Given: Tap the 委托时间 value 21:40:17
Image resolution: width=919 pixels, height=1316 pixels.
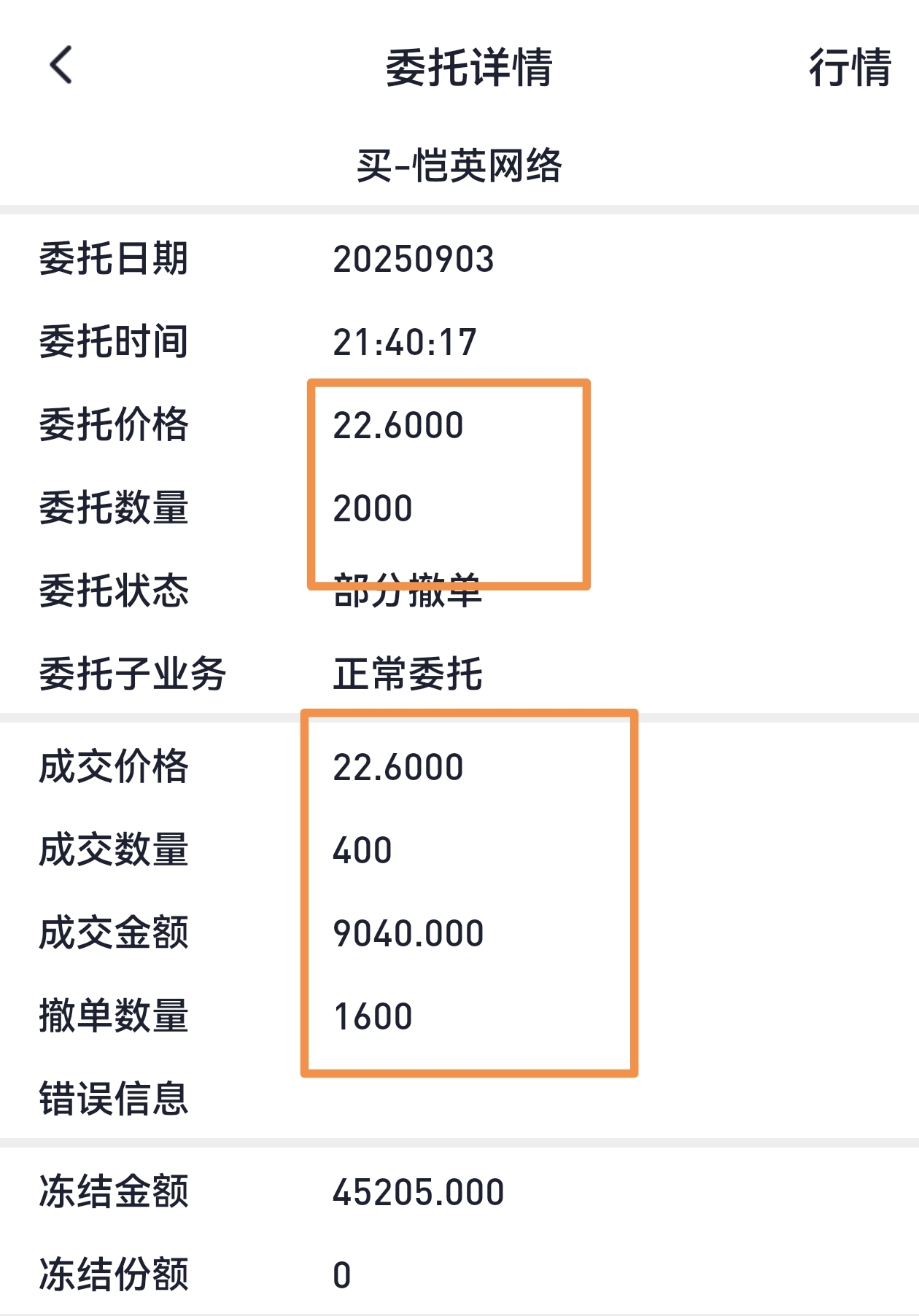Looking at the screenshot, I should point(405,343).
